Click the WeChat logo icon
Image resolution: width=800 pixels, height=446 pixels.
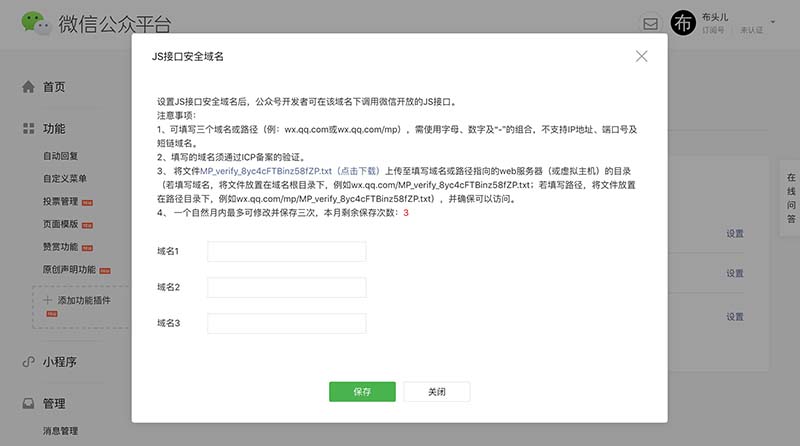(x=36, y=23)
